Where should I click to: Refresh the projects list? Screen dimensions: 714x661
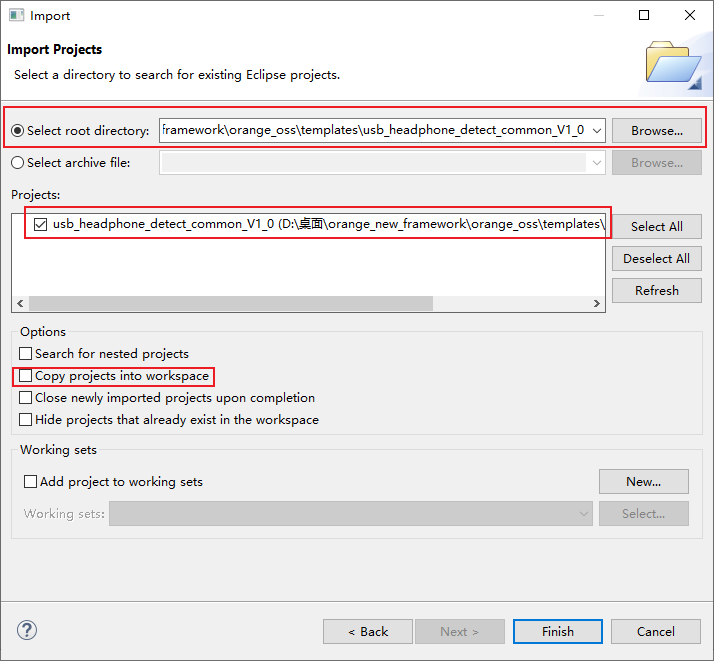656,291
